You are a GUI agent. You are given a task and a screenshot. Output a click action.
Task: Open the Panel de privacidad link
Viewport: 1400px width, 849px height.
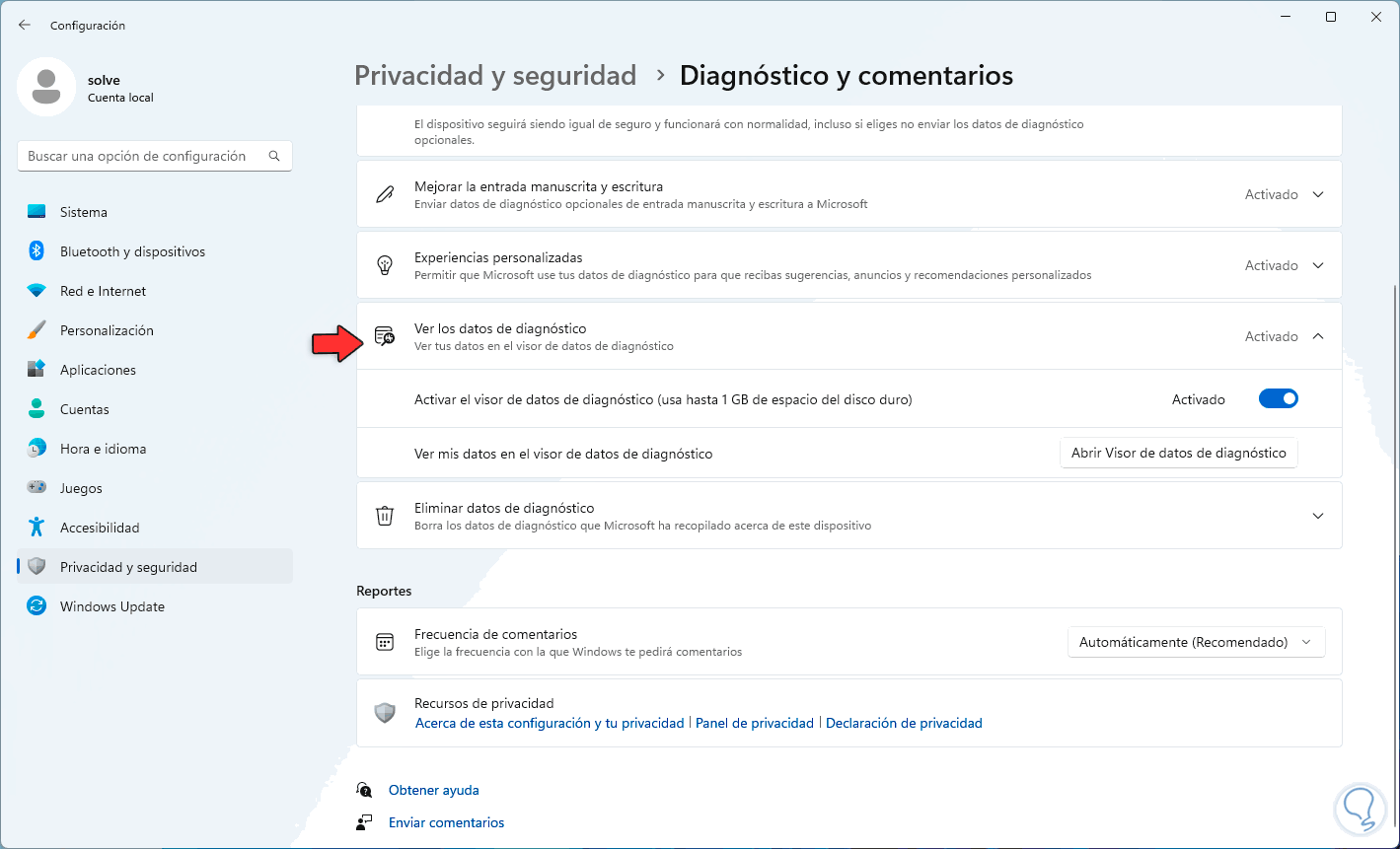click(x=755, y=723)
